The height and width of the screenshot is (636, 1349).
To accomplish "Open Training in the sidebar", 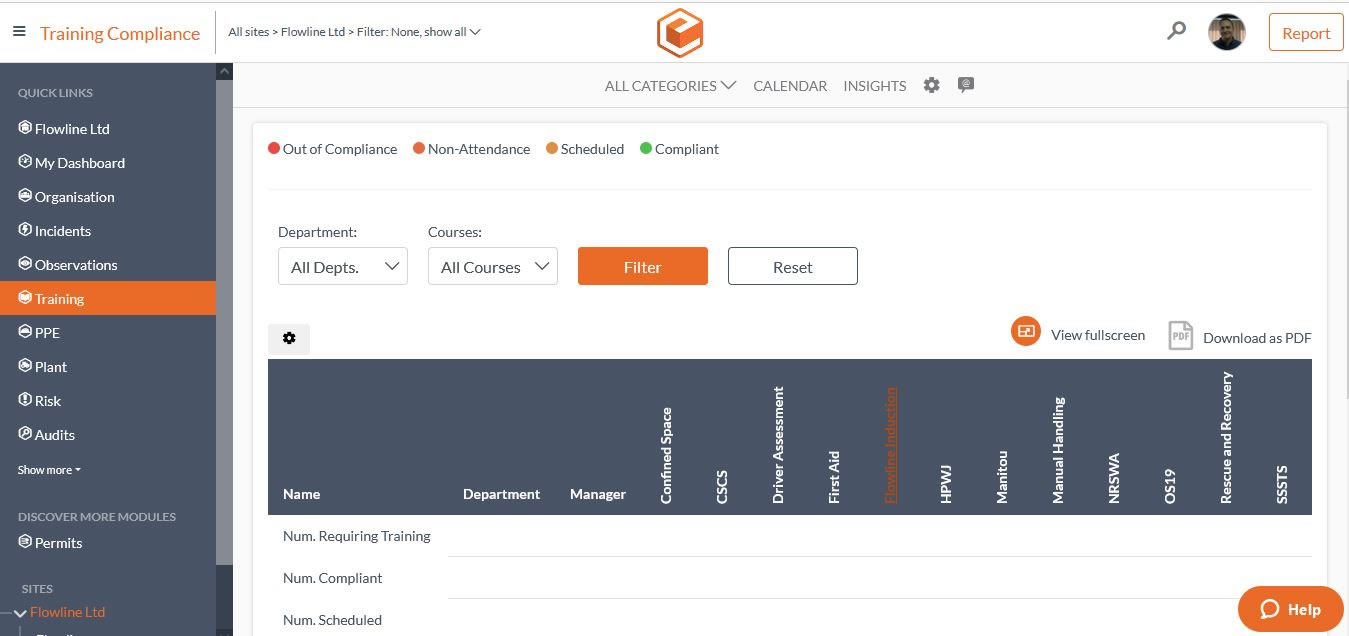I will 108,298.
